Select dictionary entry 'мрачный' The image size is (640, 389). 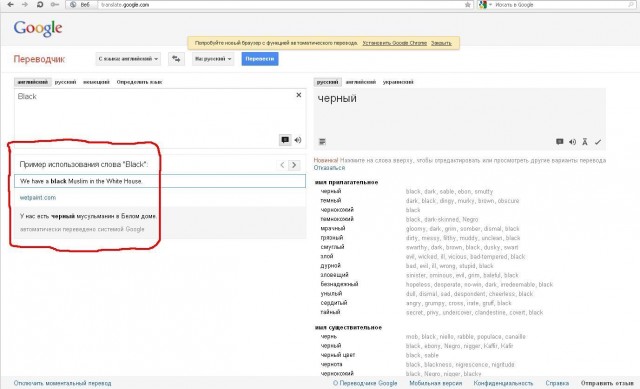[x=333, y=229]
